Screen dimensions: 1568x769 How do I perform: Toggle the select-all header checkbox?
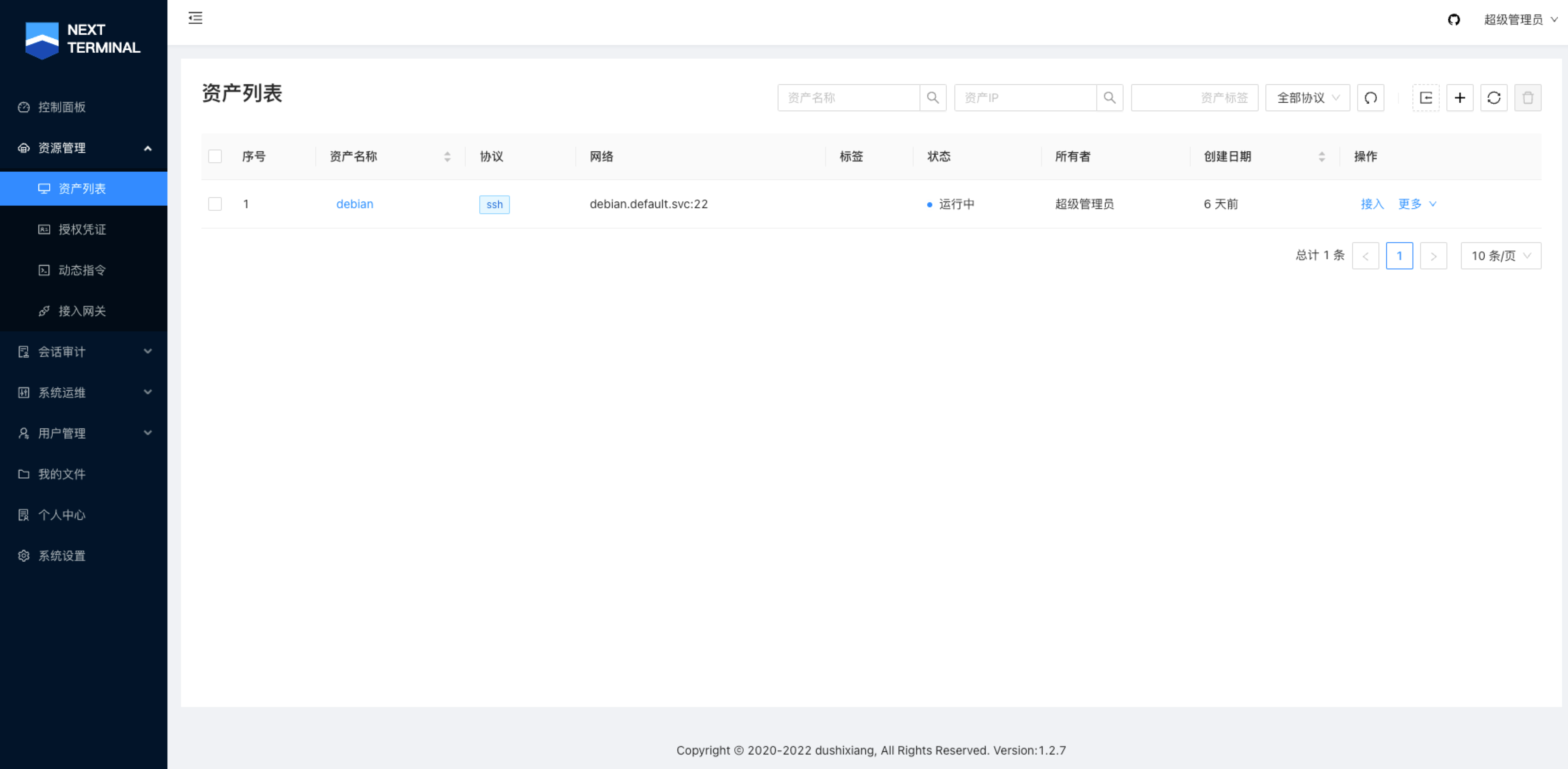coord(215,156)
